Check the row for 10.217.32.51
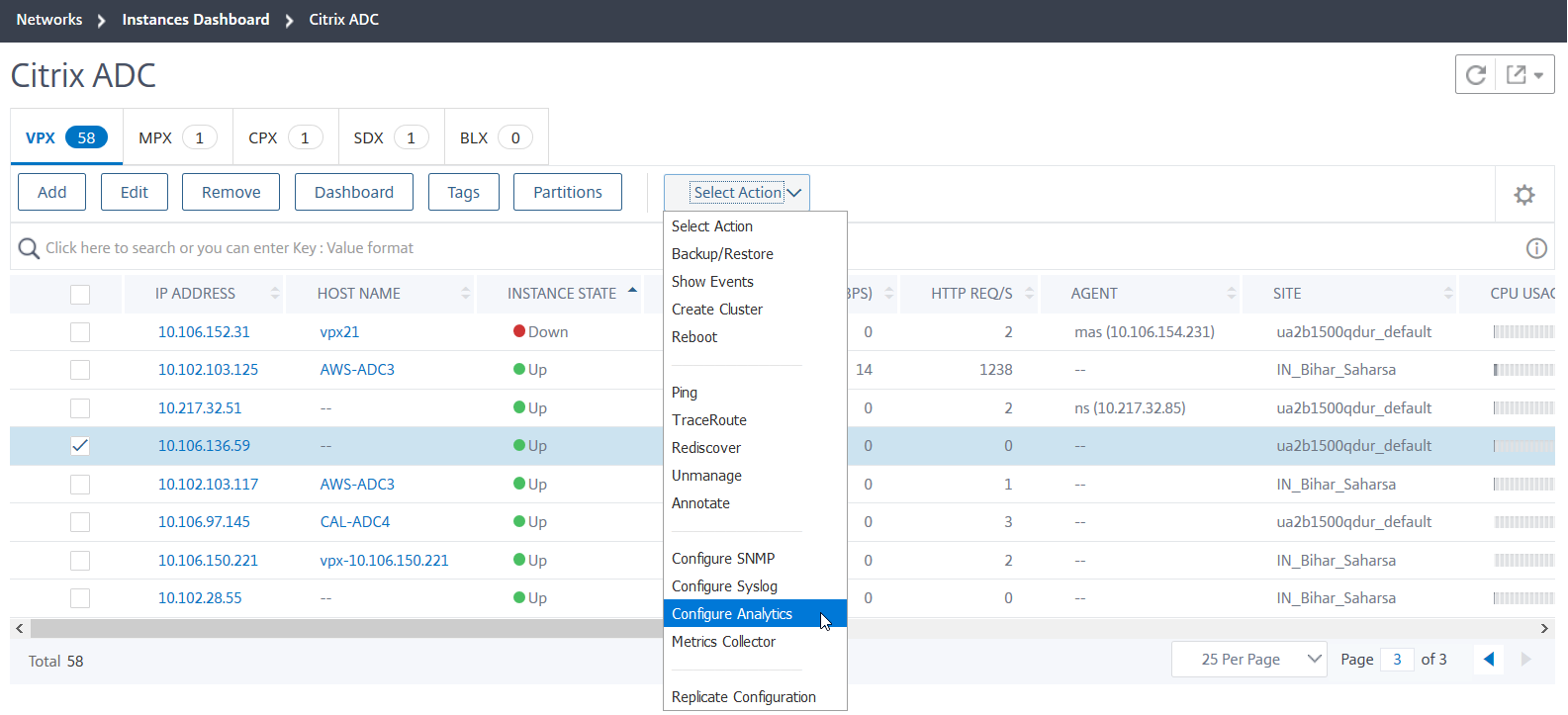Screen dimensions: 1568x715 click(80, 408)
